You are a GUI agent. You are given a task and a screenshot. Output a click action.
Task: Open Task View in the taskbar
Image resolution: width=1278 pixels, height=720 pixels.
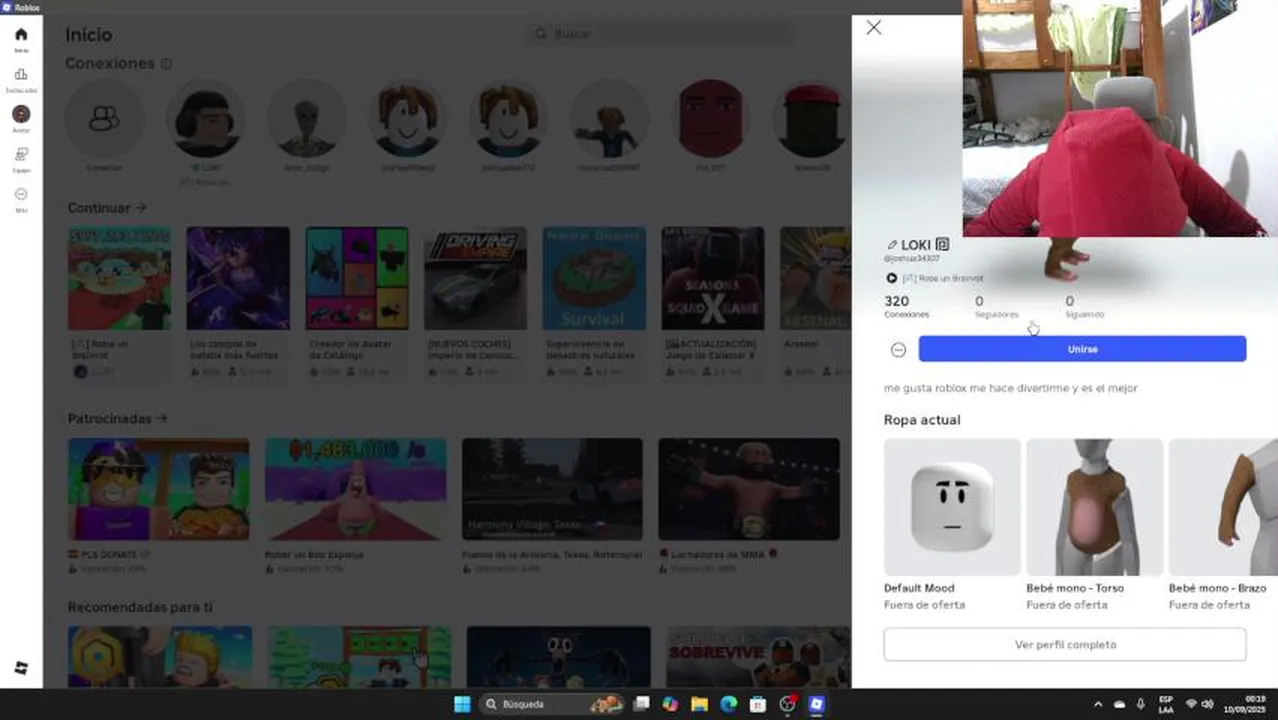tap(642, 704)
